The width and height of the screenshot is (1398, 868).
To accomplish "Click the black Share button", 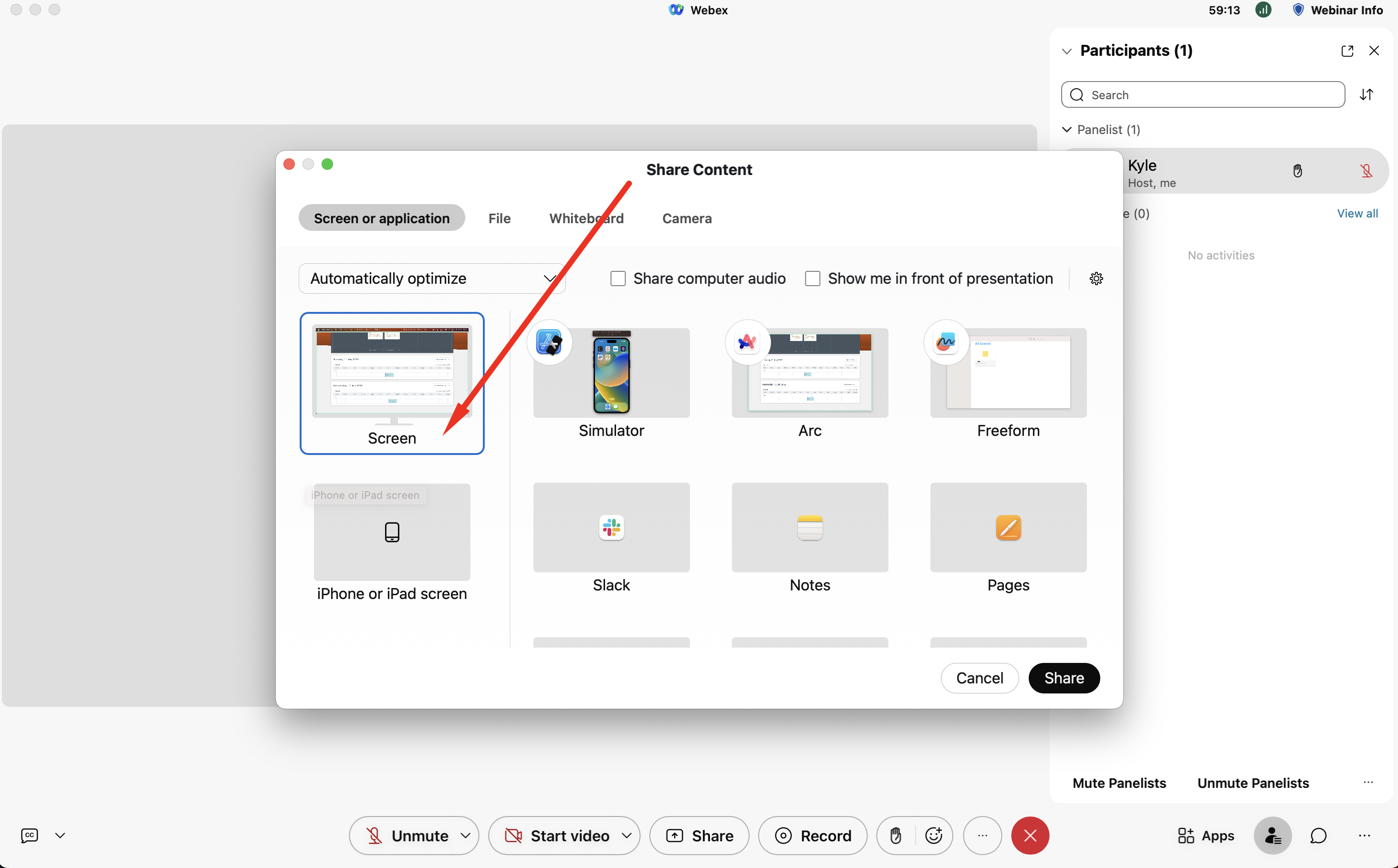I will (x=1064, y=678).
